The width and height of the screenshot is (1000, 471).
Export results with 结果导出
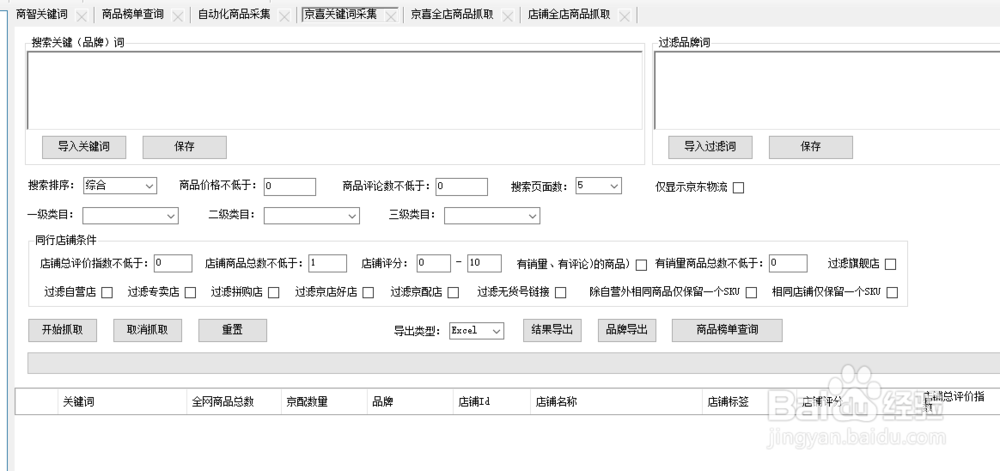(x=552, y=330)
